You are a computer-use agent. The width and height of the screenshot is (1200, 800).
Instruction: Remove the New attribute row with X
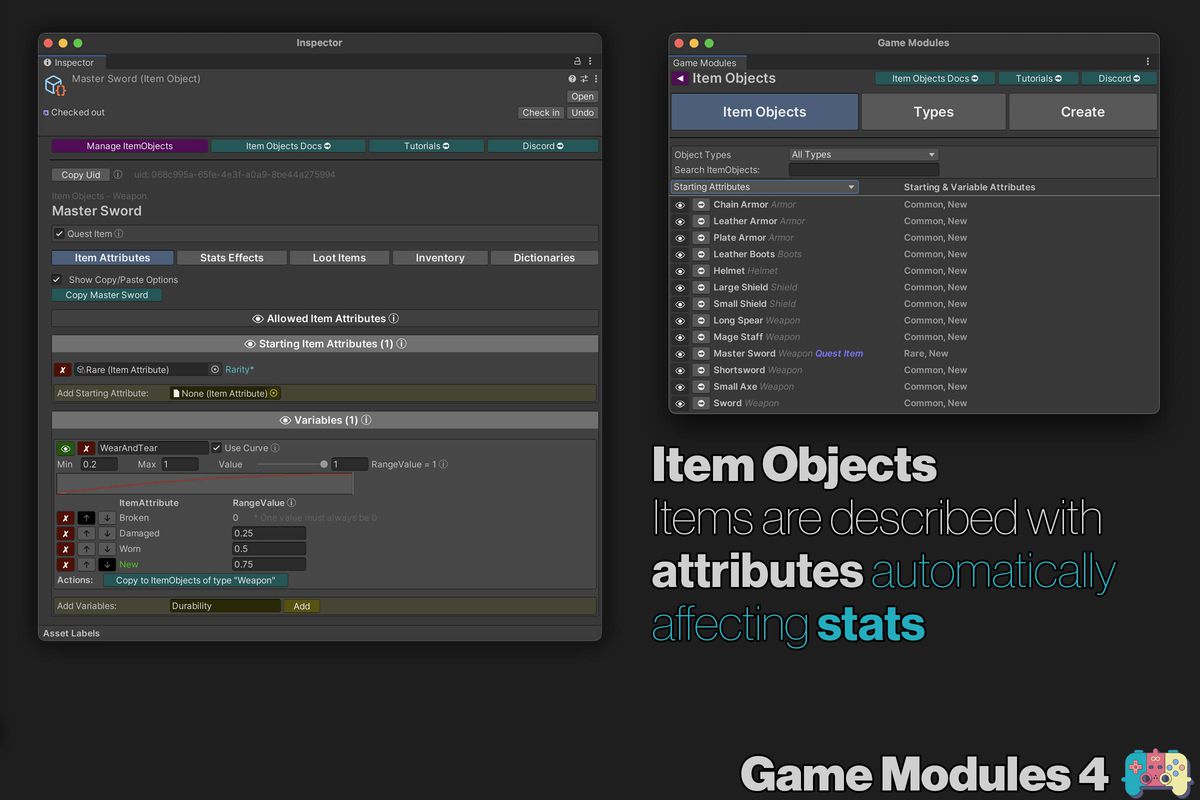65,565
